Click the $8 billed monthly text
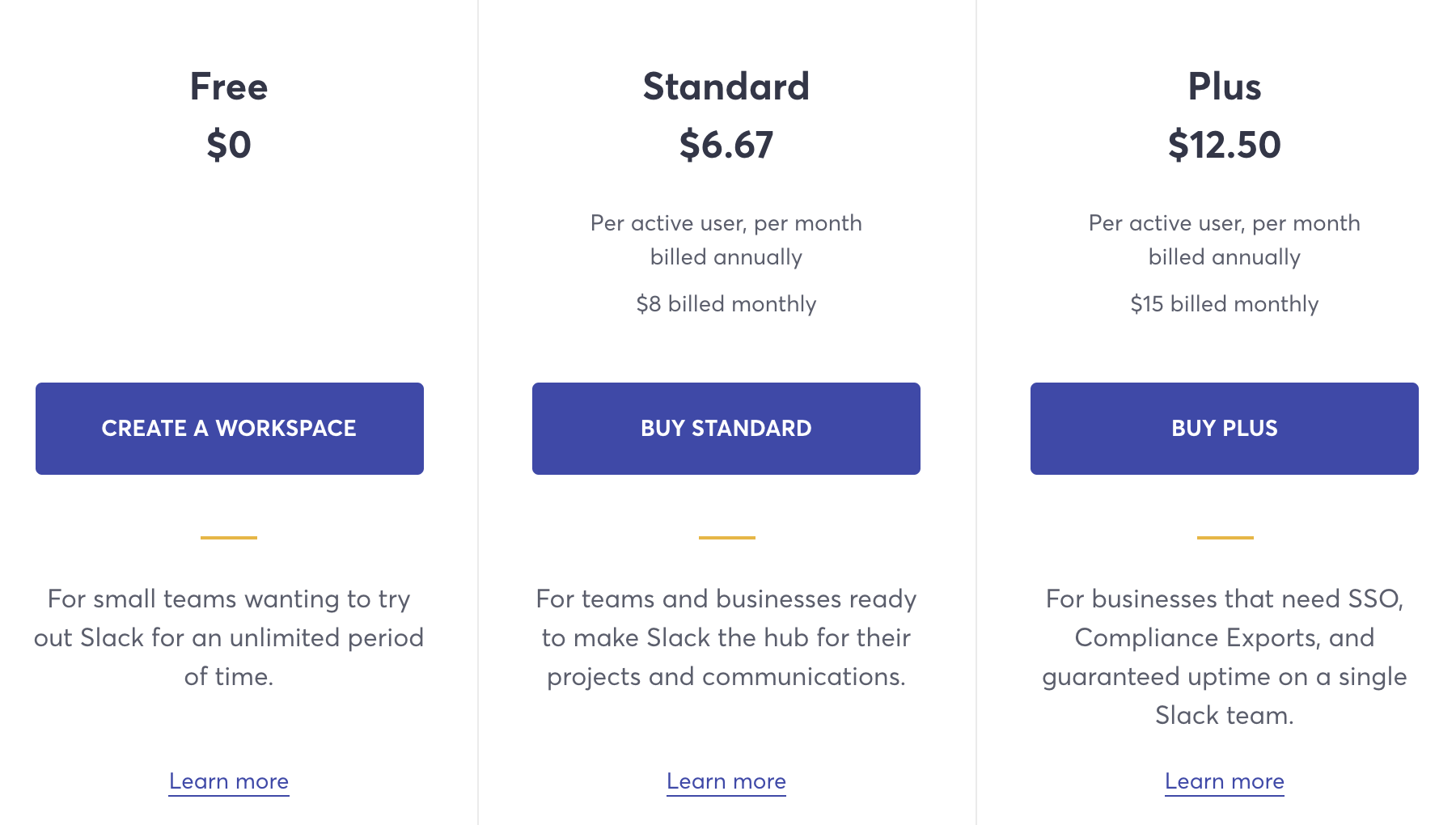 (x=726, y=304)
